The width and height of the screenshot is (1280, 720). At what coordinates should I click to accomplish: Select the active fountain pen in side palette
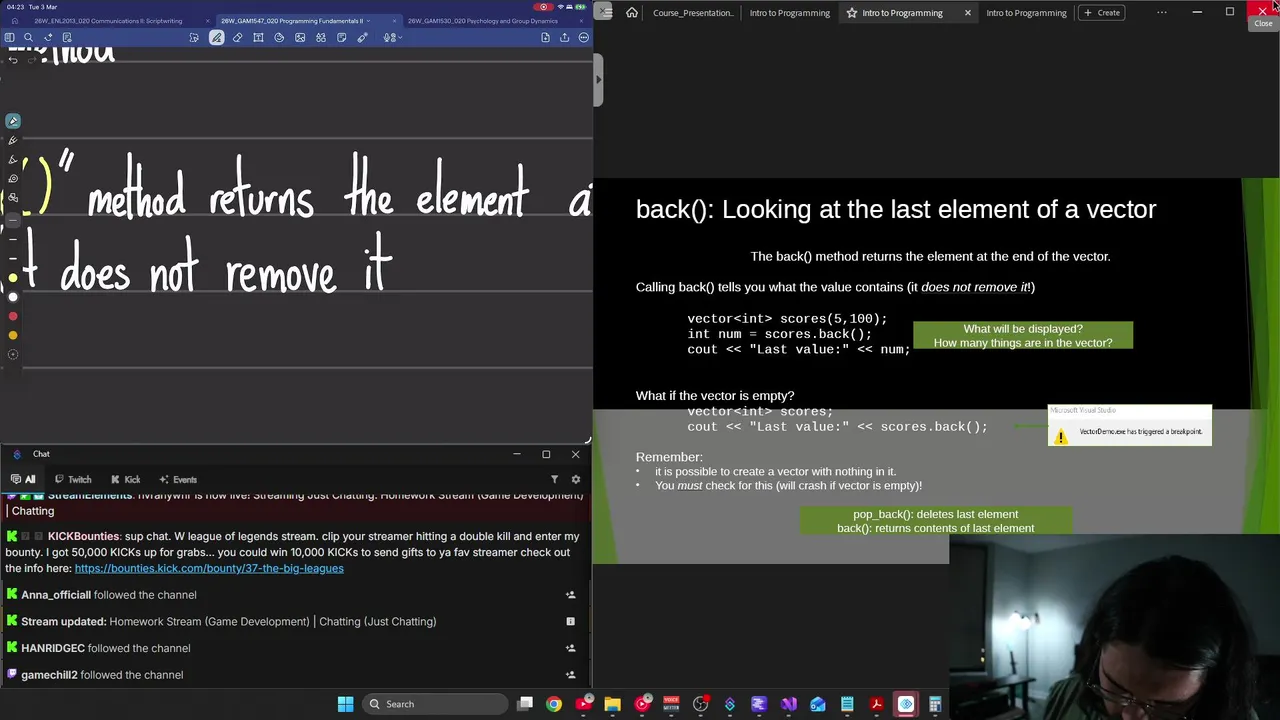[x=13, y=121]
